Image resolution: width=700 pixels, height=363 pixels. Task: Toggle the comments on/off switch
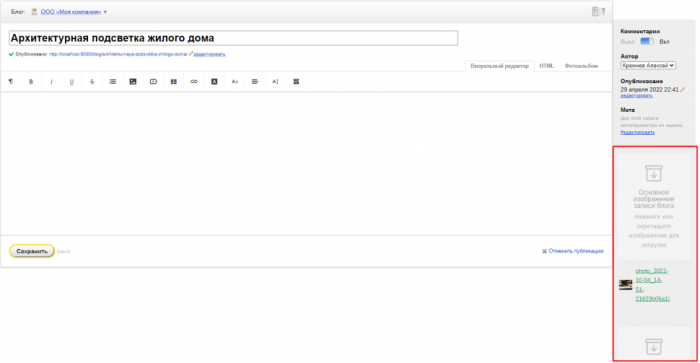[647, 42]
